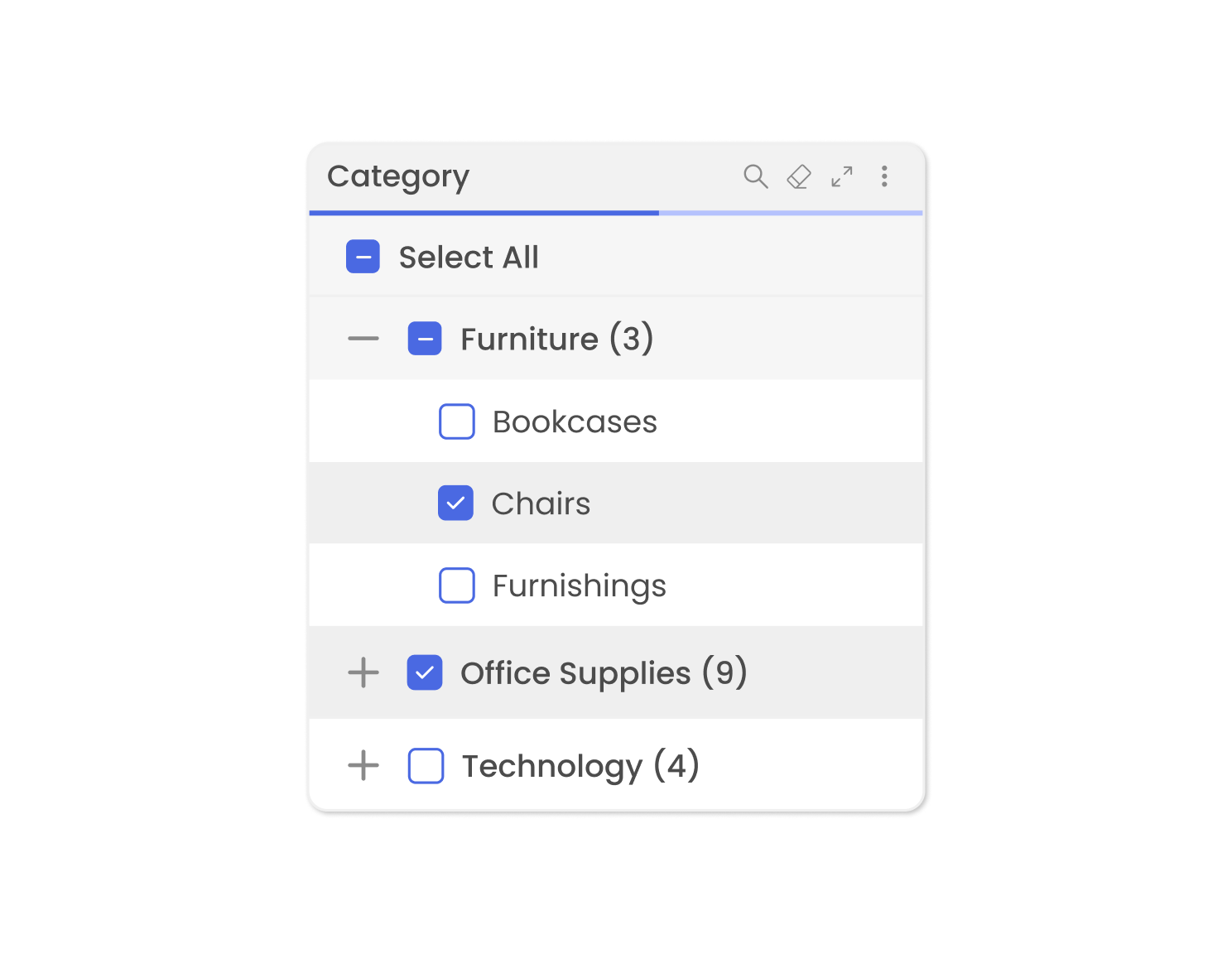Collapse the Furniture group with minus icon

[x=363, y=339]
